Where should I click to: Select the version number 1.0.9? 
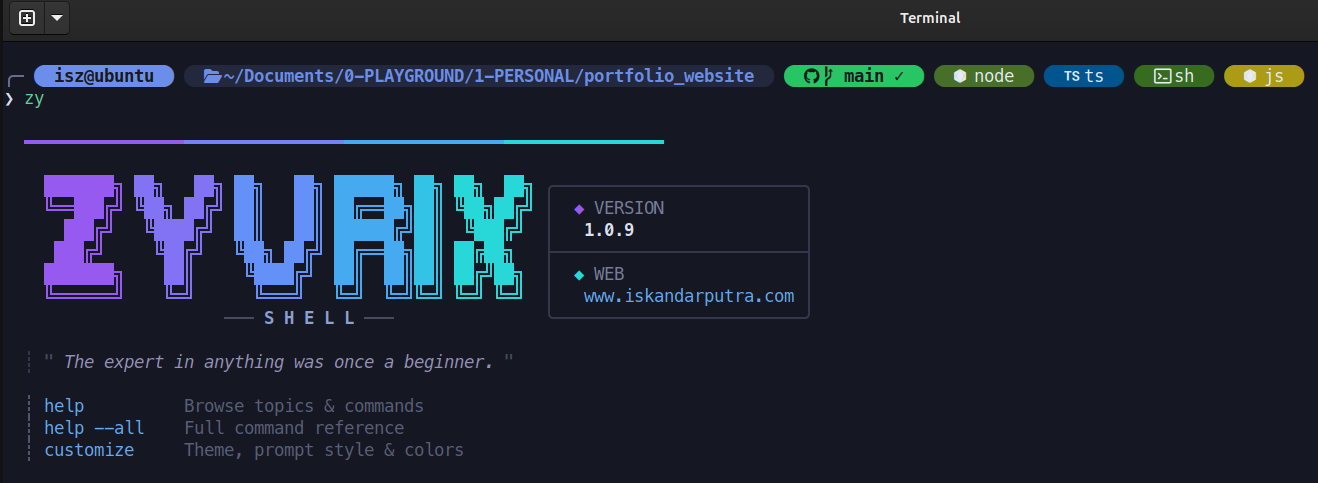[x=609, y=230]
